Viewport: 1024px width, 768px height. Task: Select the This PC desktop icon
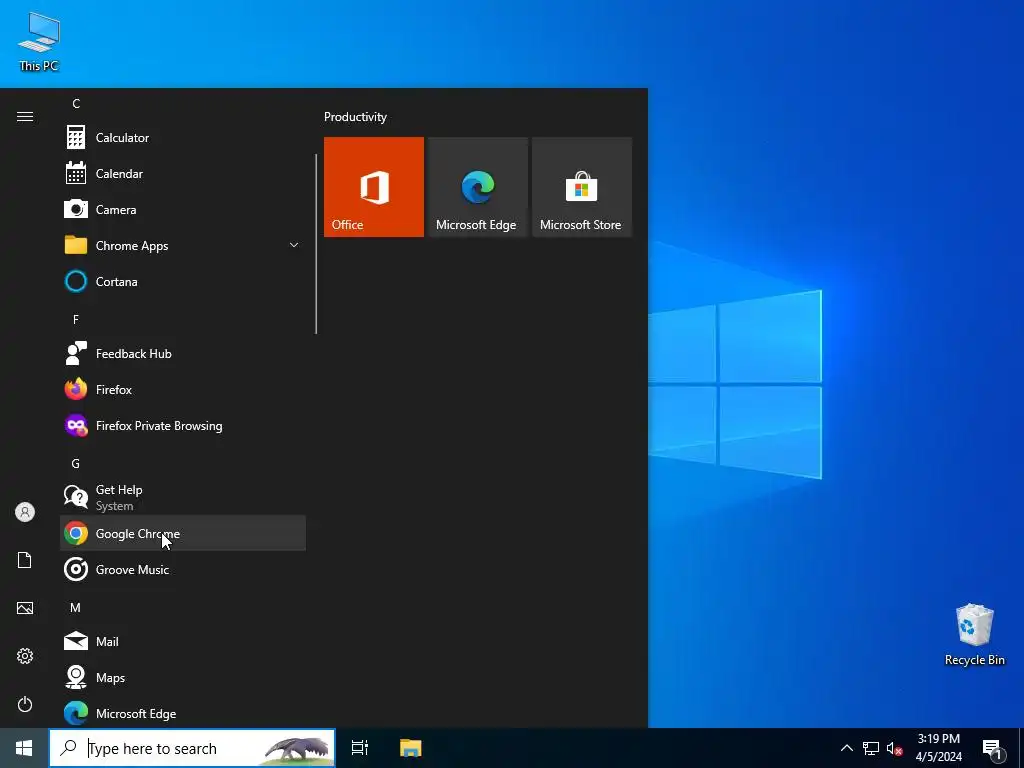[39, 42]
